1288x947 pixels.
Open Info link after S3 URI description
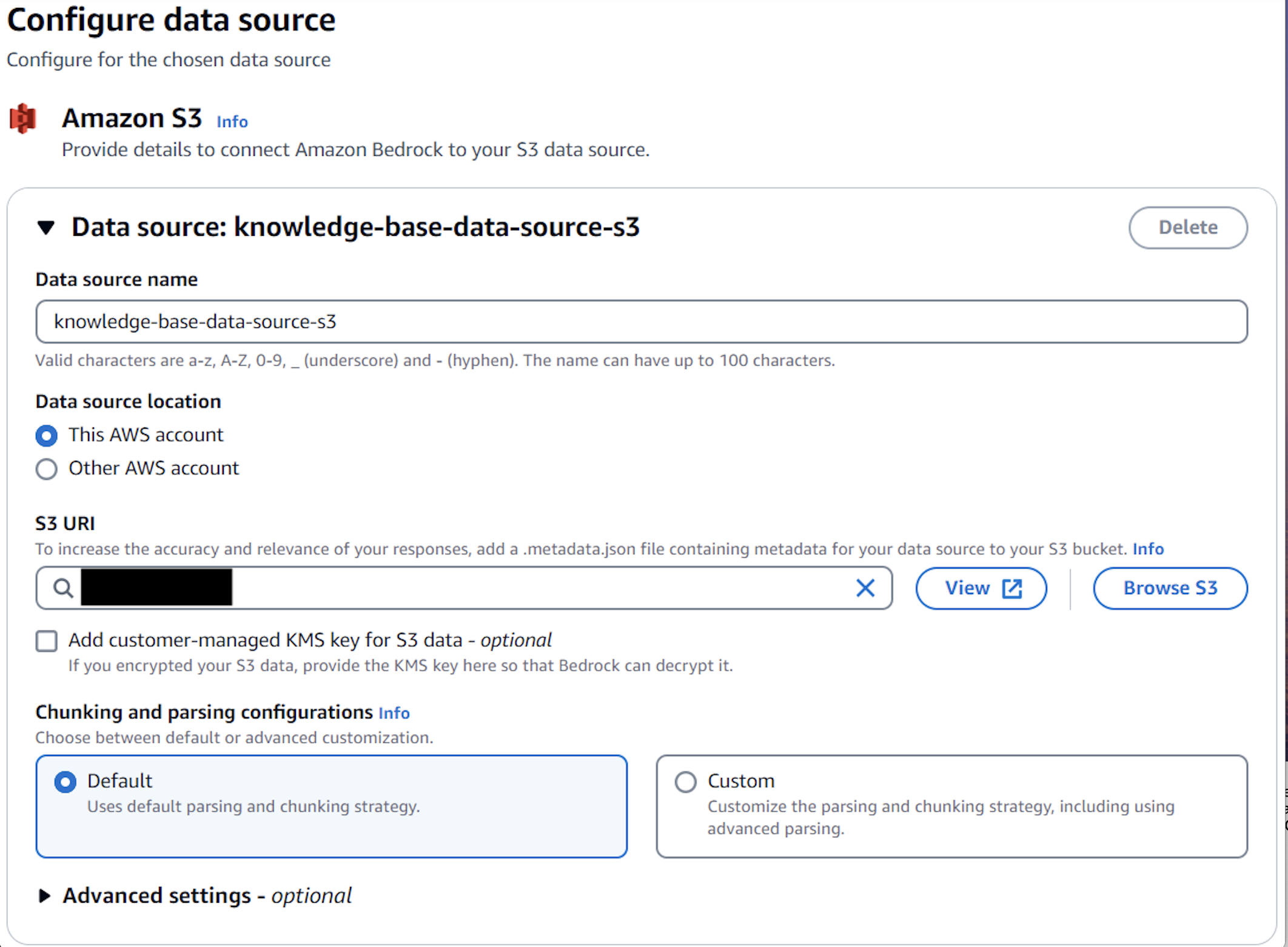1148,549
